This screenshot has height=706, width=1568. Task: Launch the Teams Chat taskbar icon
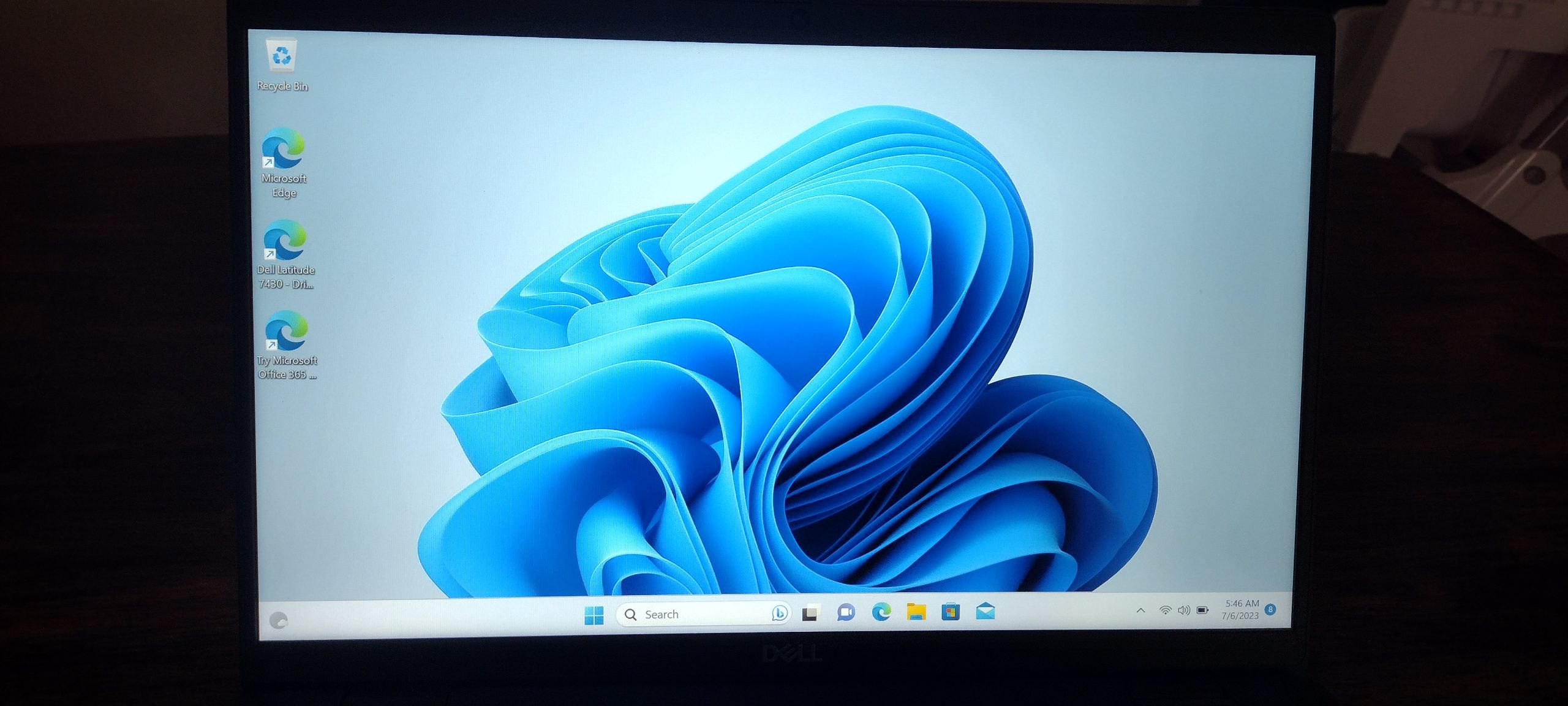pos(846,612)
